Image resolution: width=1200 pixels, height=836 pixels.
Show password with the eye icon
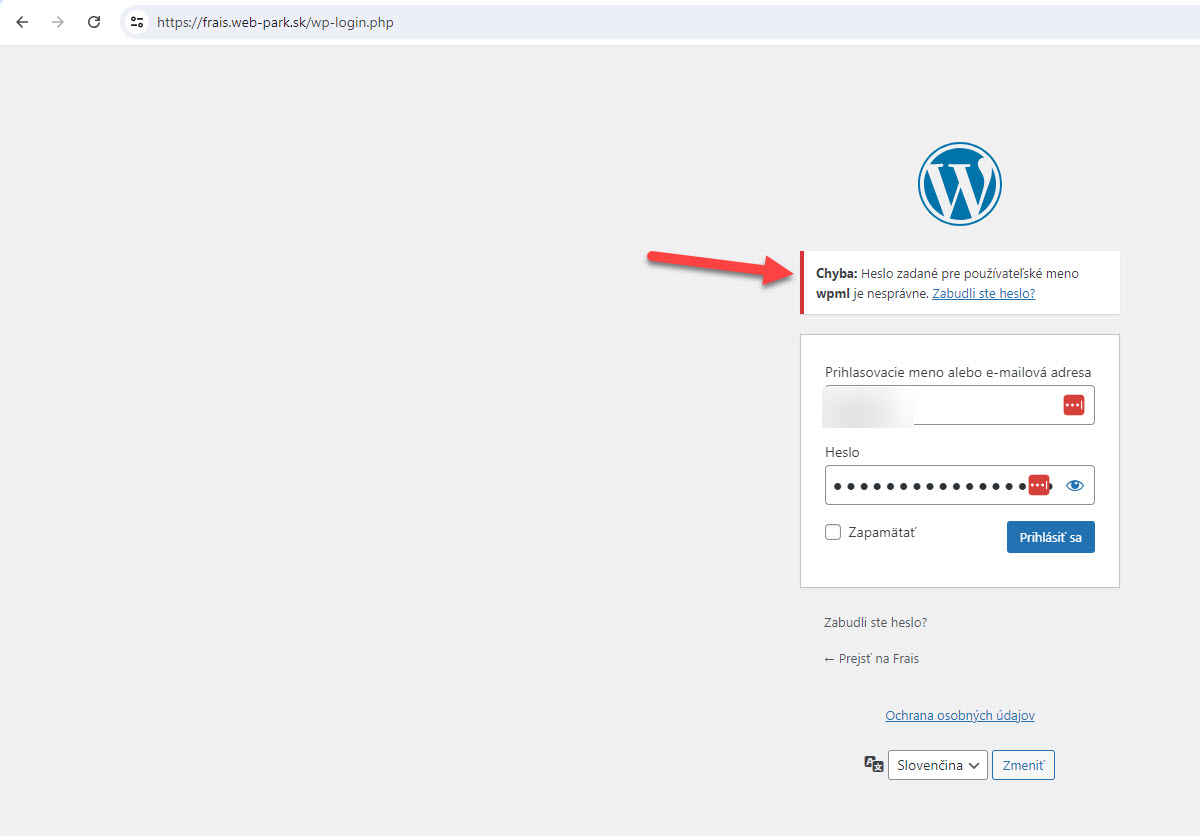1075,485
